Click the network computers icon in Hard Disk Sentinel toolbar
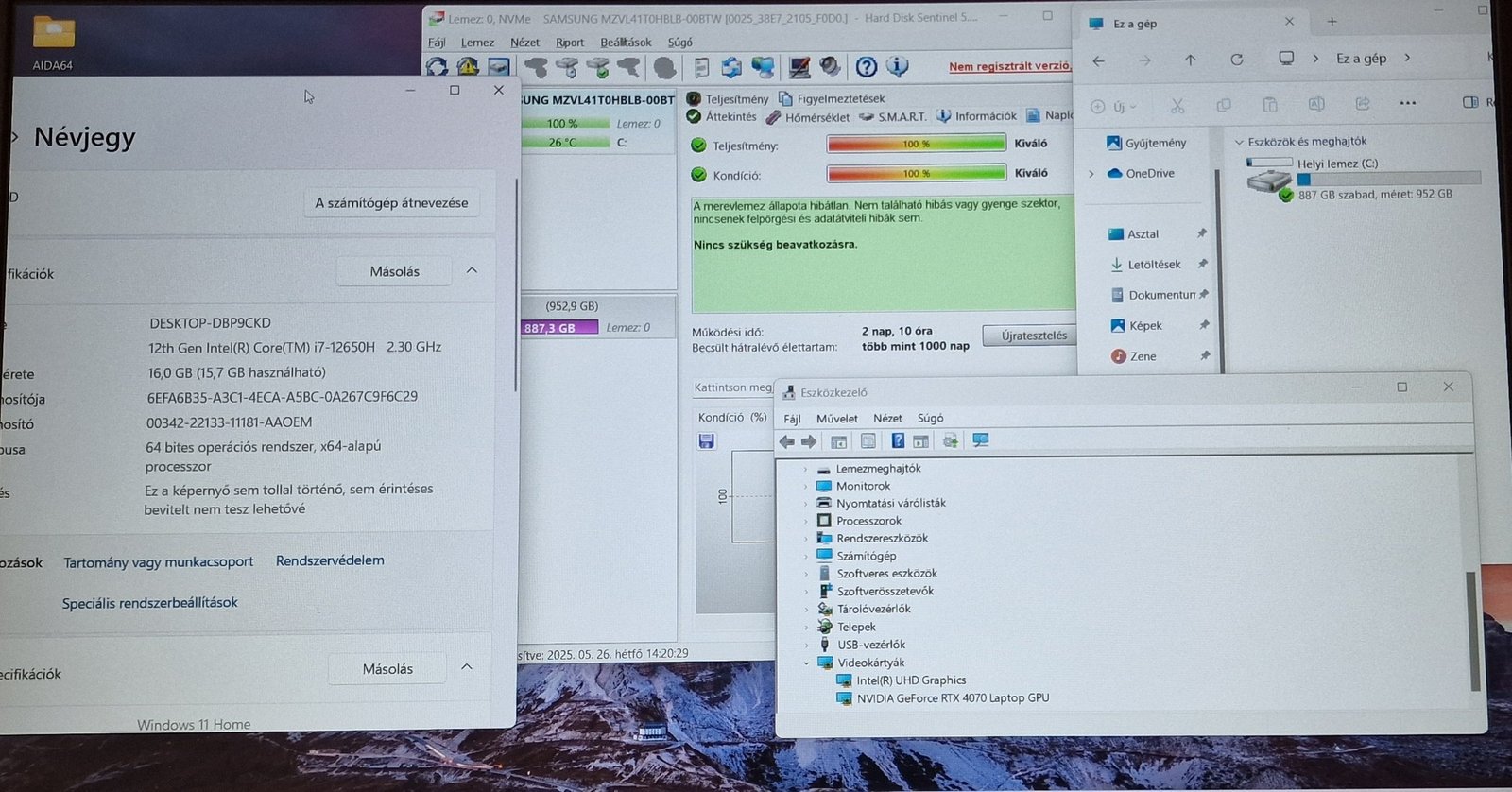This screenshot has height=792, width=1512. click(x=763, y=67)
